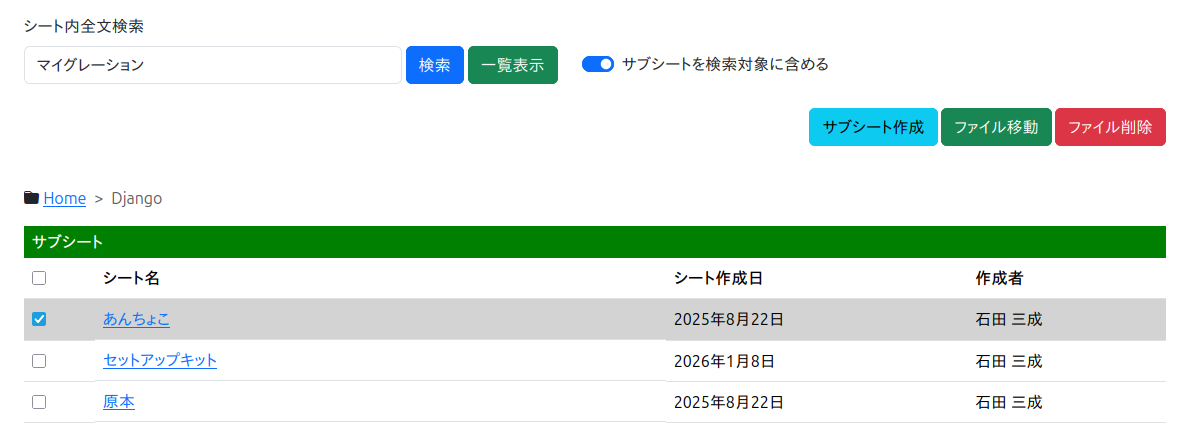1199x445 pixels.
Task: Click the 一覧表示 button
Action: click(x=512, y=65)
